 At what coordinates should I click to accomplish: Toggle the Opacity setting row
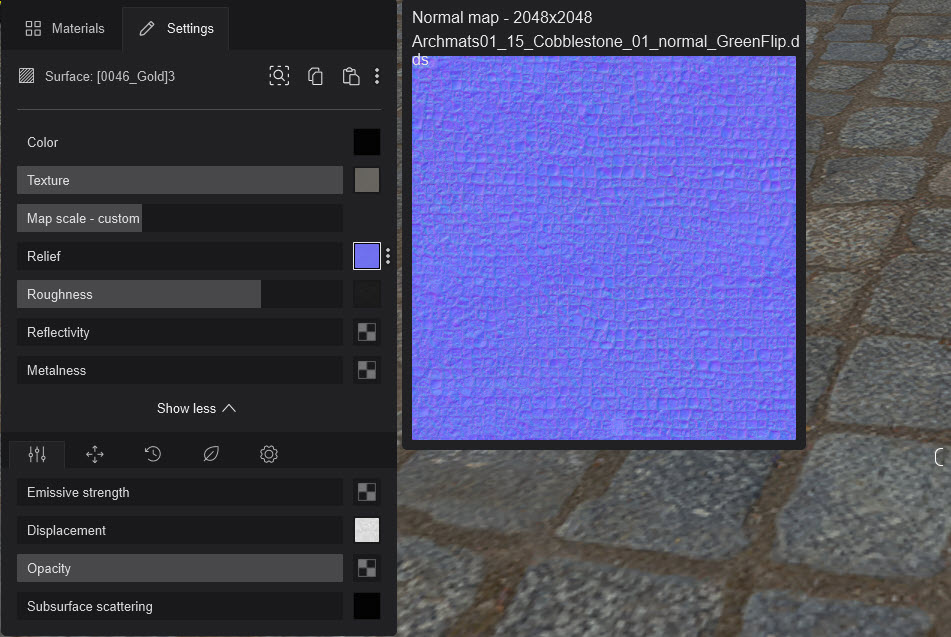[180, 568]
